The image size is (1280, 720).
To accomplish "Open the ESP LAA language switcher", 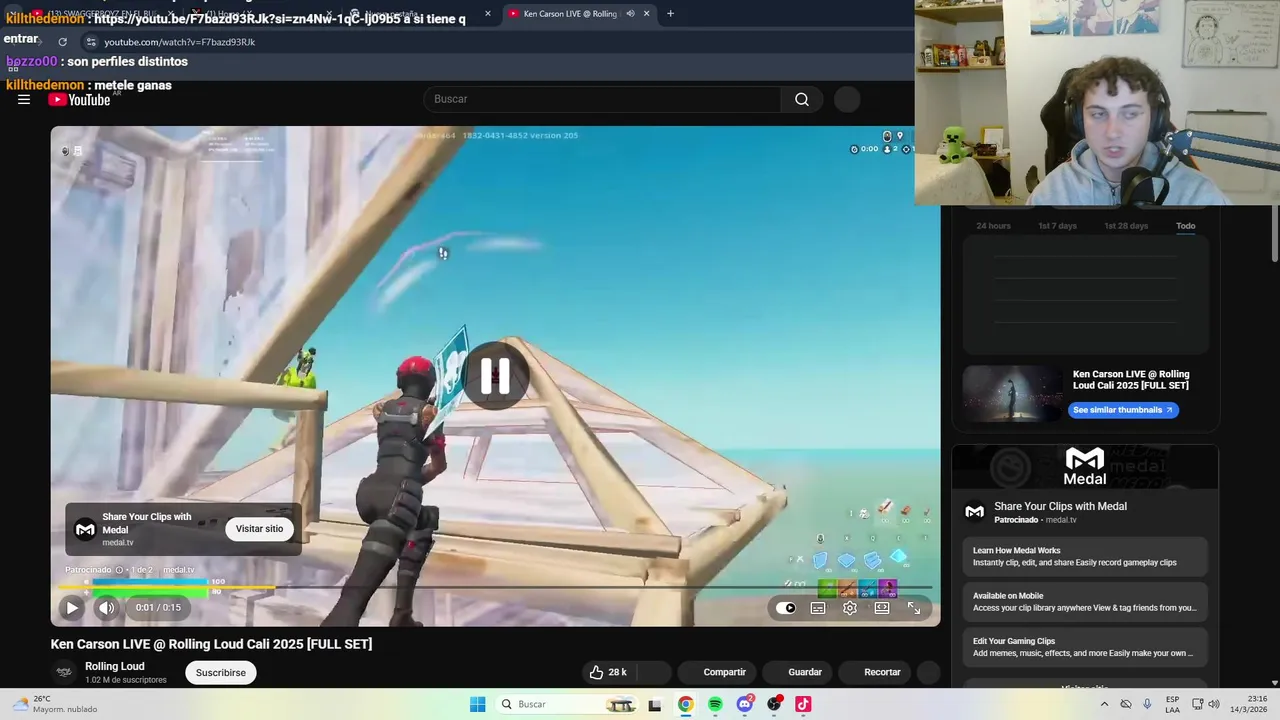I will click(x=1172, y=704).
